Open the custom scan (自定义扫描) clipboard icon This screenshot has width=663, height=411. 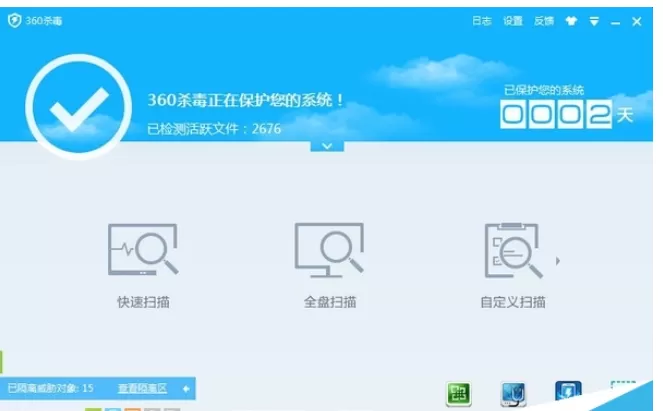click(513, 250)
